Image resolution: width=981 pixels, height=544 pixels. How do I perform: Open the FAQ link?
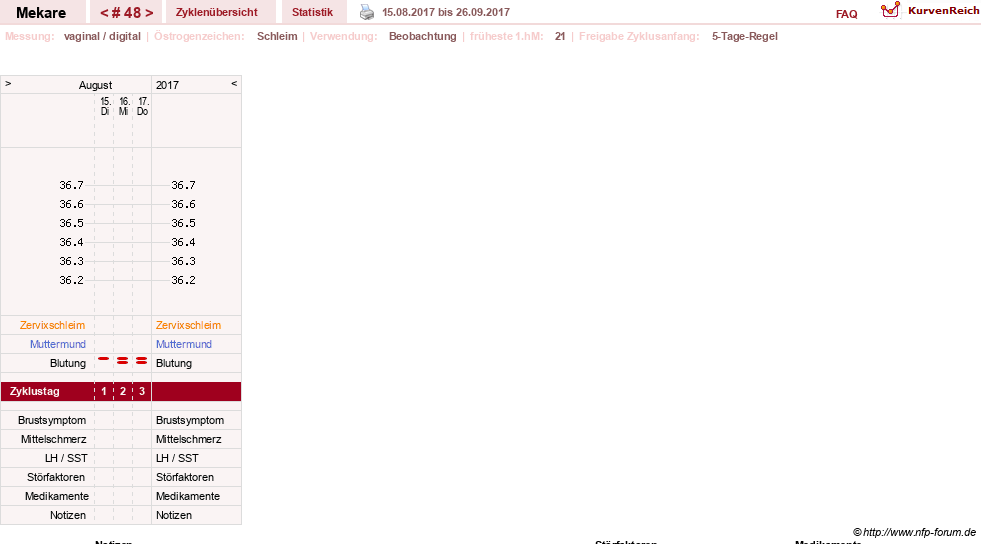(x=846, y=14)
